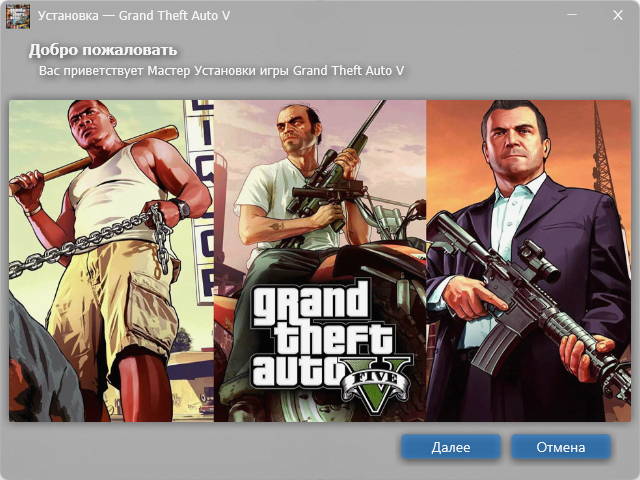Close the Grand Theft Auto V setup window
The image size is (640, 480).
point(618,15)
